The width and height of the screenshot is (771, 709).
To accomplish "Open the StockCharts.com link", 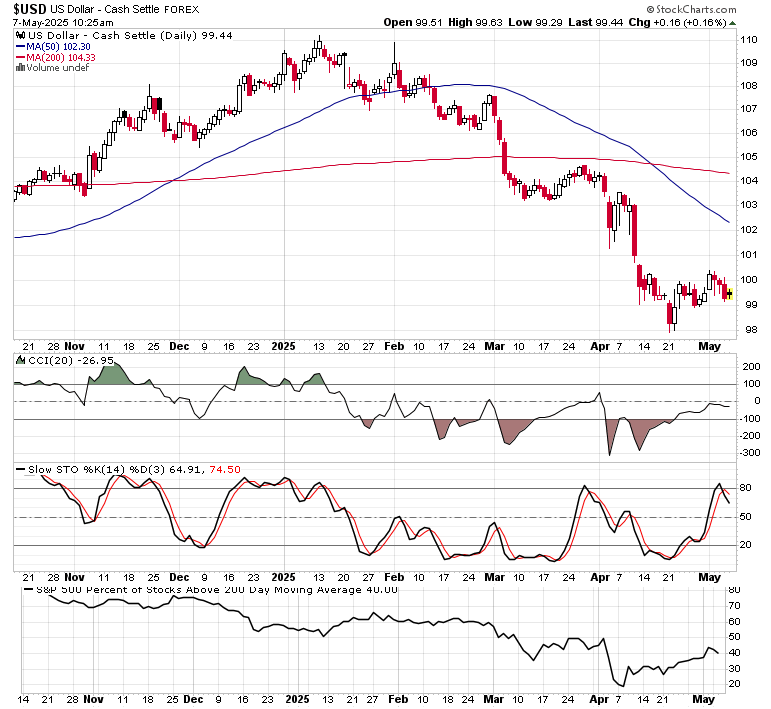I will coord(696,9).
